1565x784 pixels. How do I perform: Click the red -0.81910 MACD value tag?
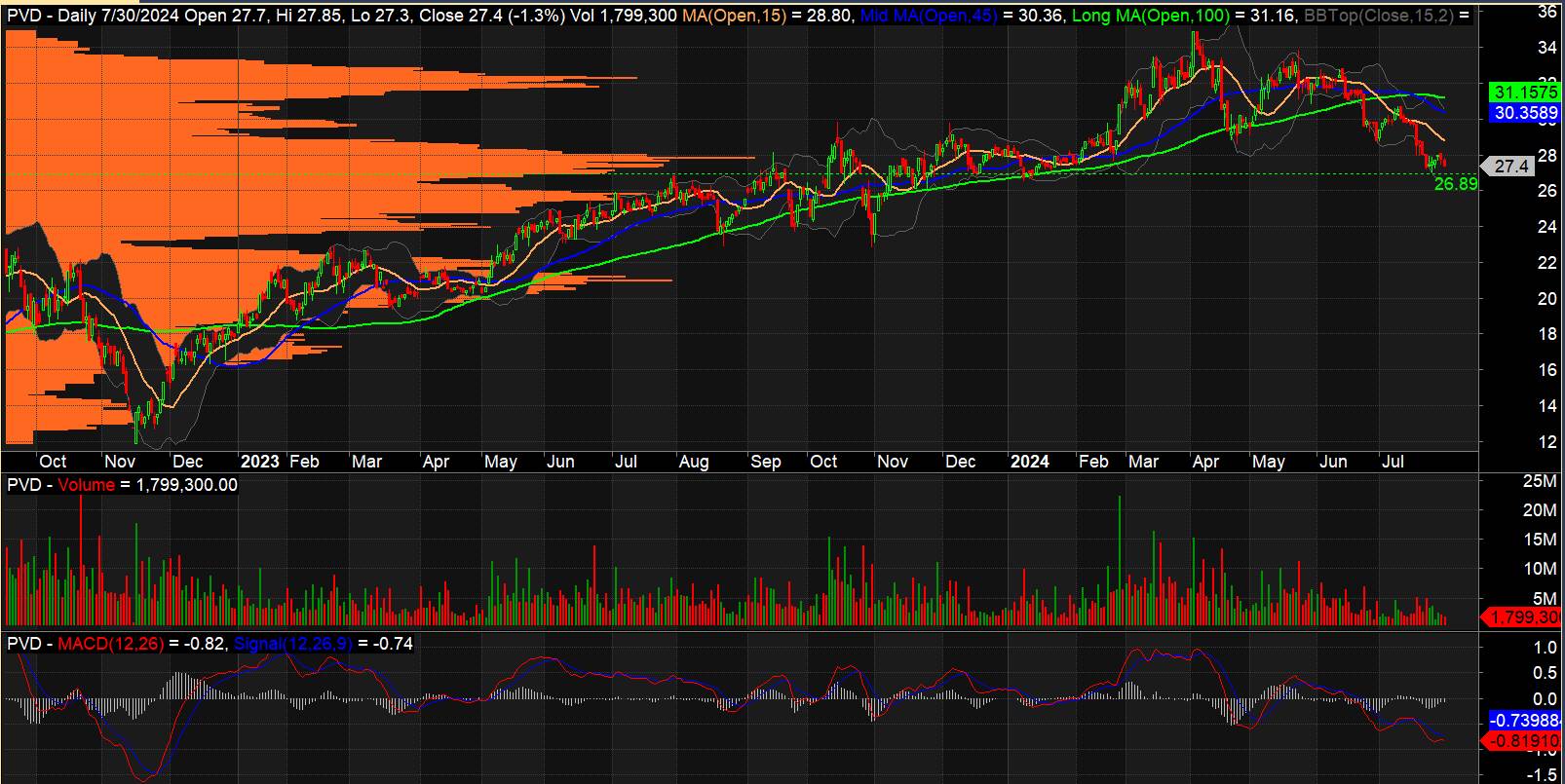pyautogui.click(x=1523, y=742)
